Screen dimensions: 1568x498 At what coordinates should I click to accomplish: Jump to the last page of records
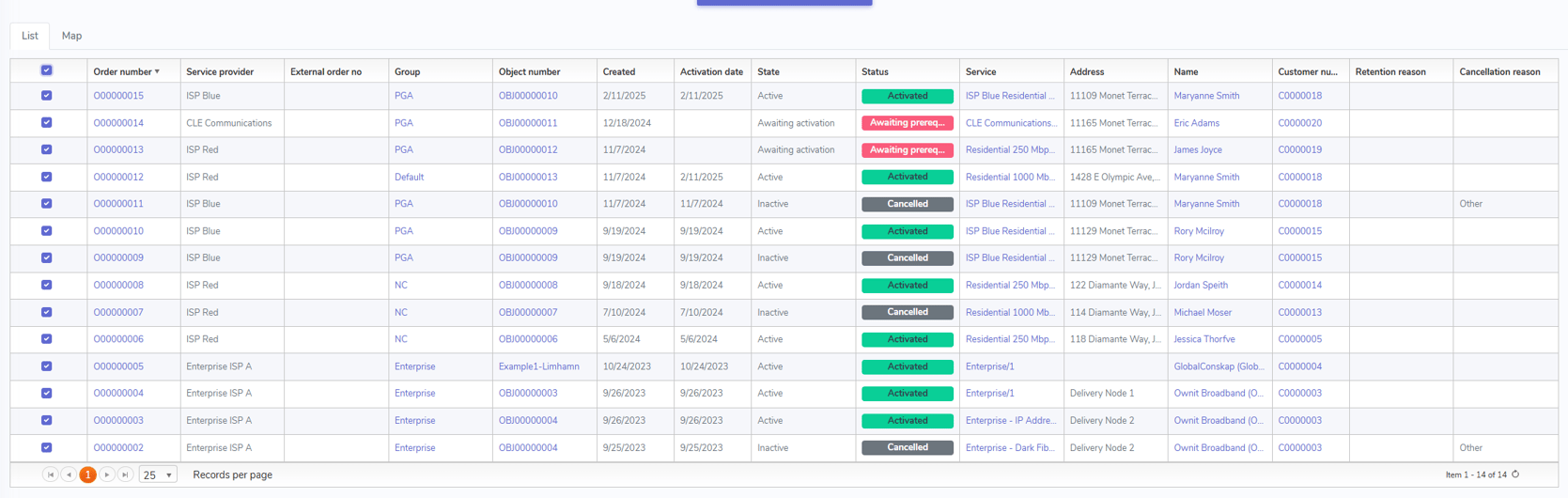(x=125, y=475)
